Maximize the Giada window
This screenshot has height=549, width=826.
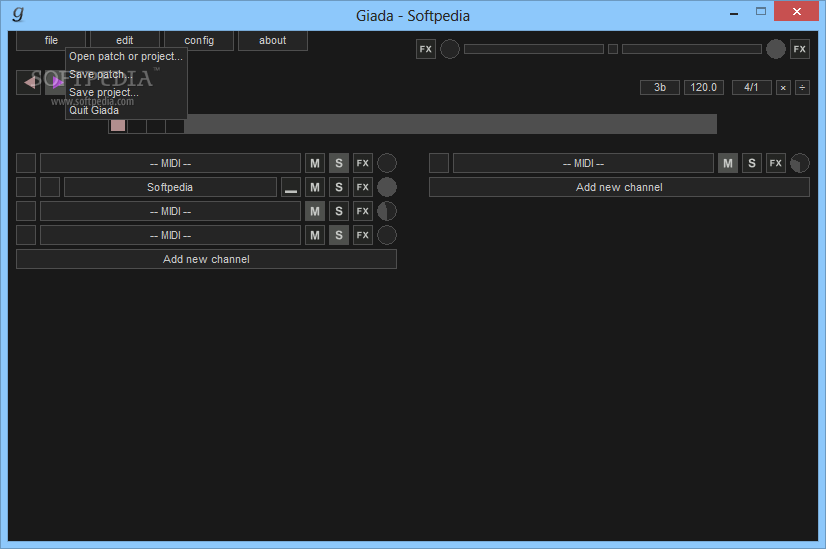tap(761, 11)
